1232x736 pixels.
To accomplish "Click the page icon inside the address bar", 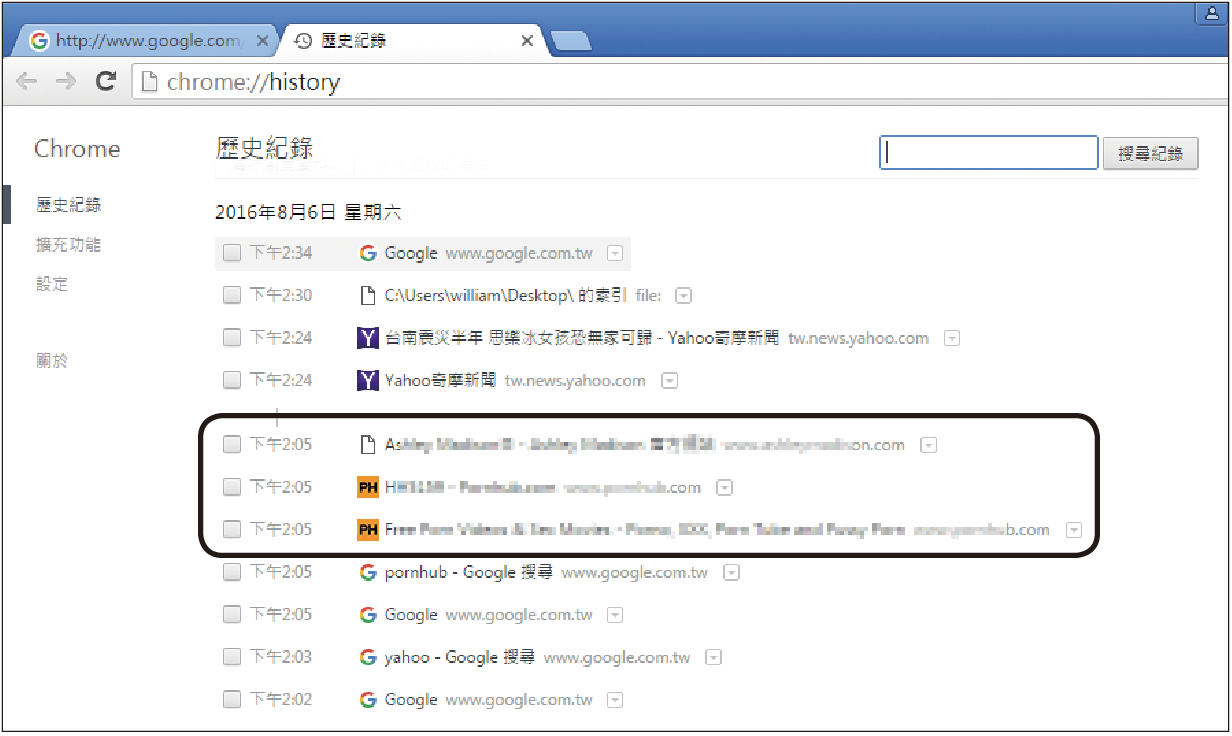I will 149,82.
